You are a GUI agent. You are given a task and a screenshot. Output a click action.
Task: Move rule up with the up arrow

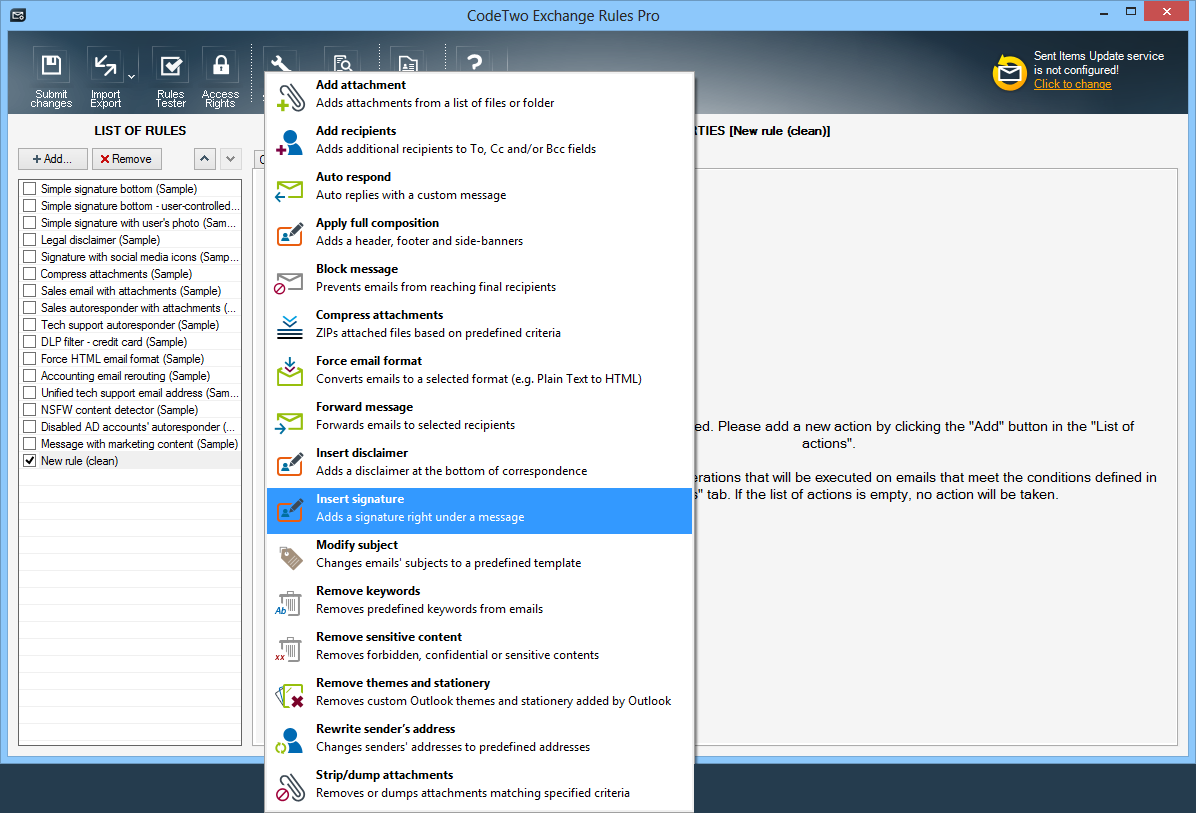[204, 159]
